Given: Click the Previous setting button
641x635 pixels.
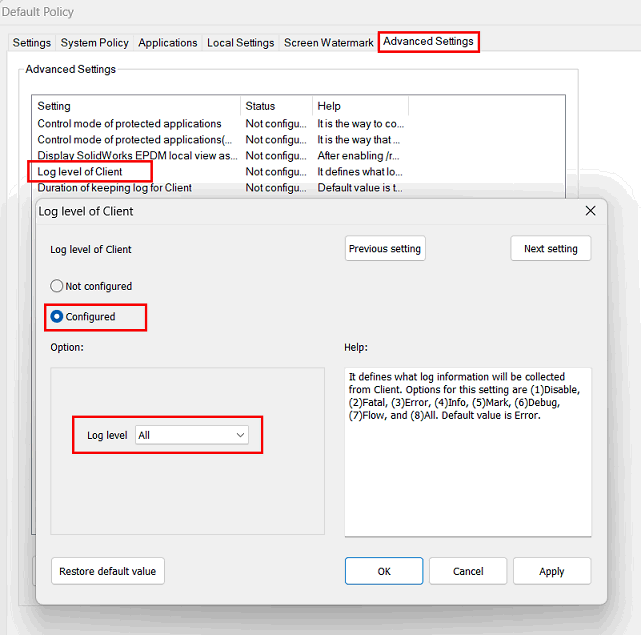Looking at the screenshot, I should click(x=385, y=249).
